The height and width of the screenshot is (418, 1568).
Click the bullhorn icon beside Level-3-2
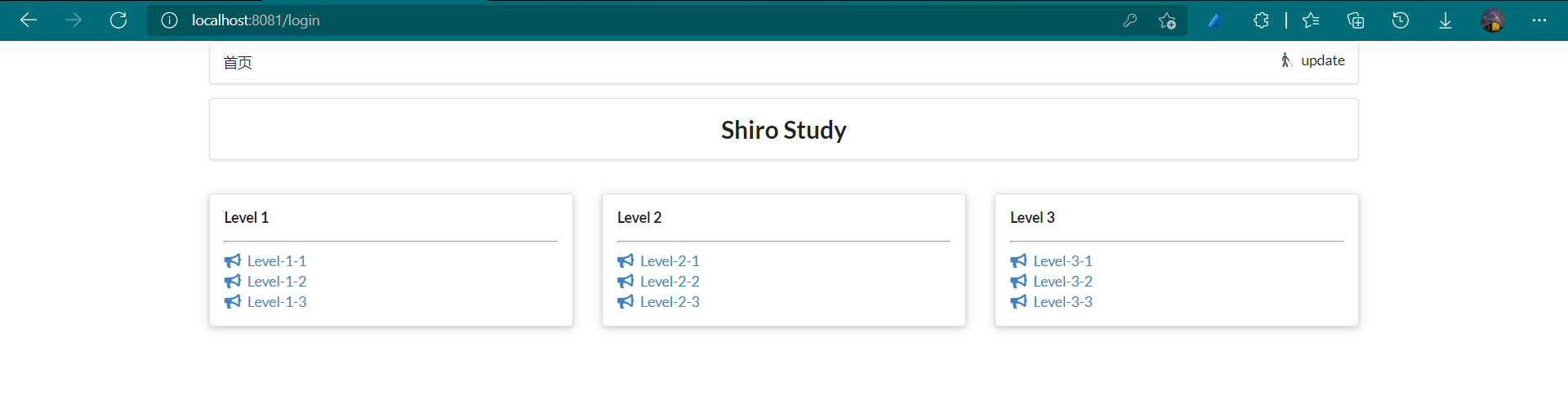1018,282
